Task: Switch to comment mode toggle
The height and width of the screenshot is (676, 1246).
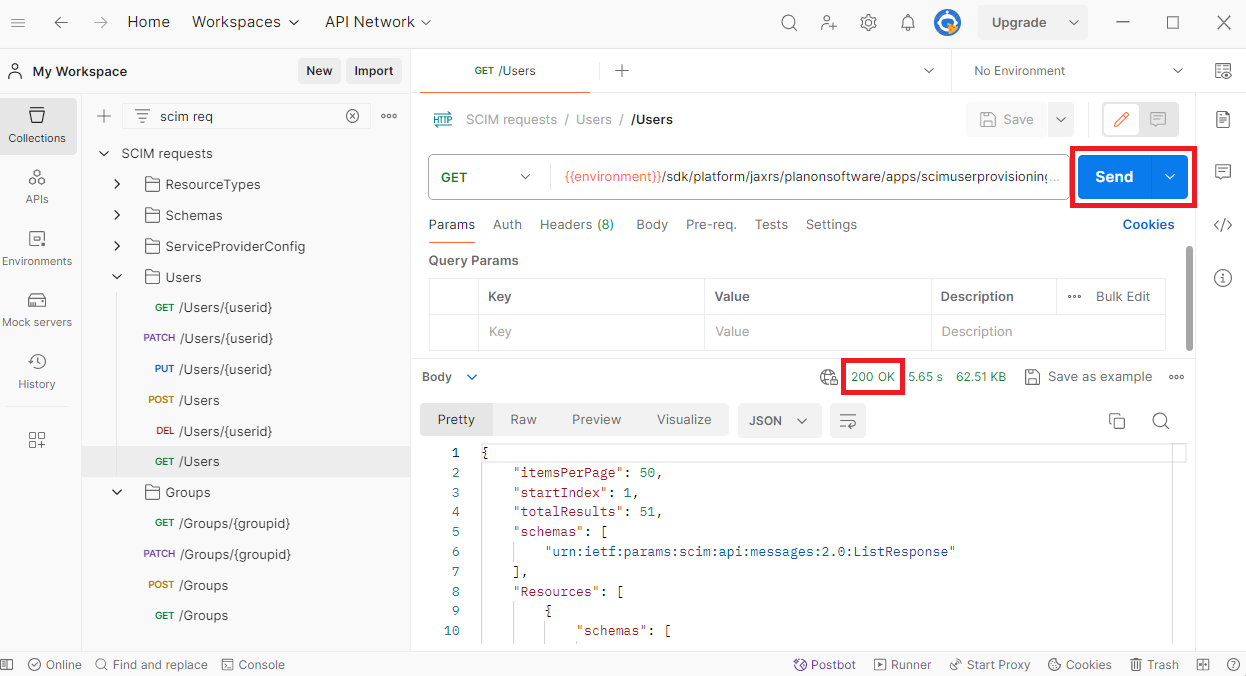Action: 1158,119
